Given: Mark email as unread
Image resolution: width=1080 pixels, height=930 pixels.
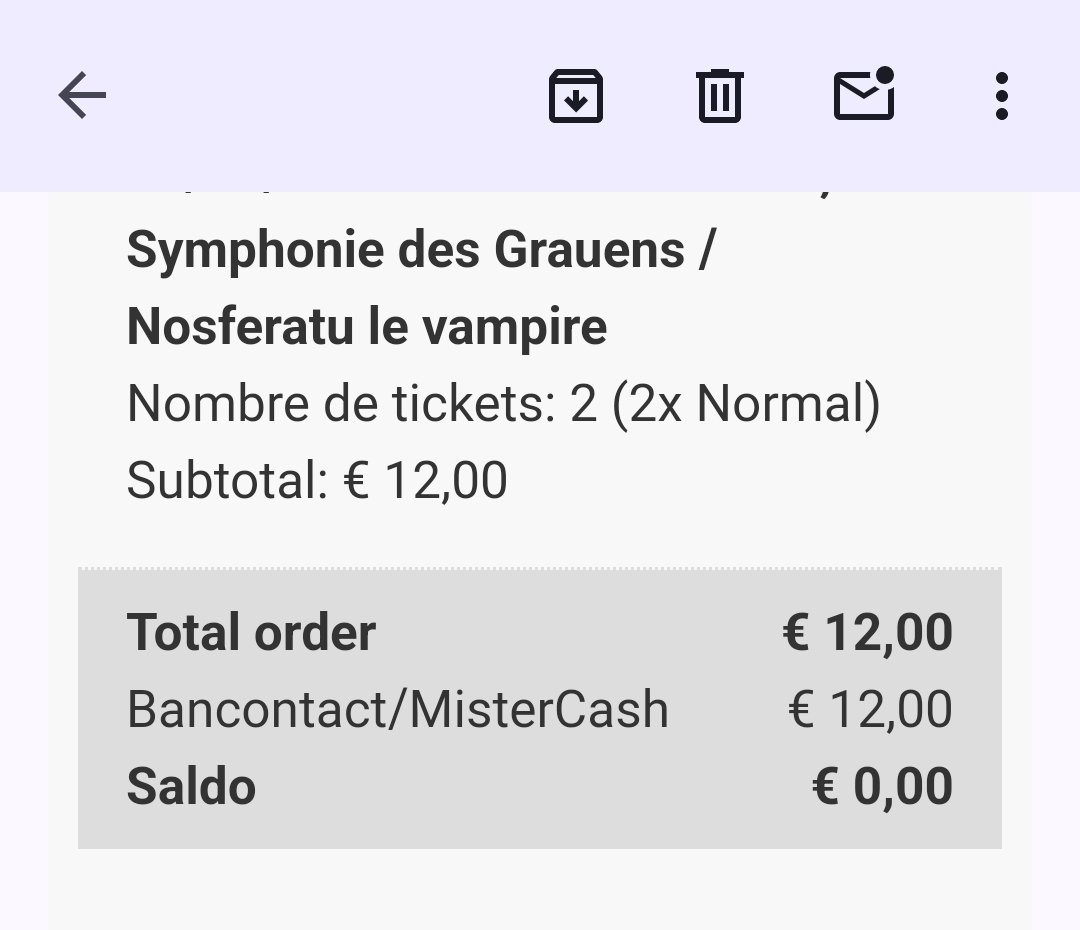Looking at the screenshot, I should coord(864,94).
